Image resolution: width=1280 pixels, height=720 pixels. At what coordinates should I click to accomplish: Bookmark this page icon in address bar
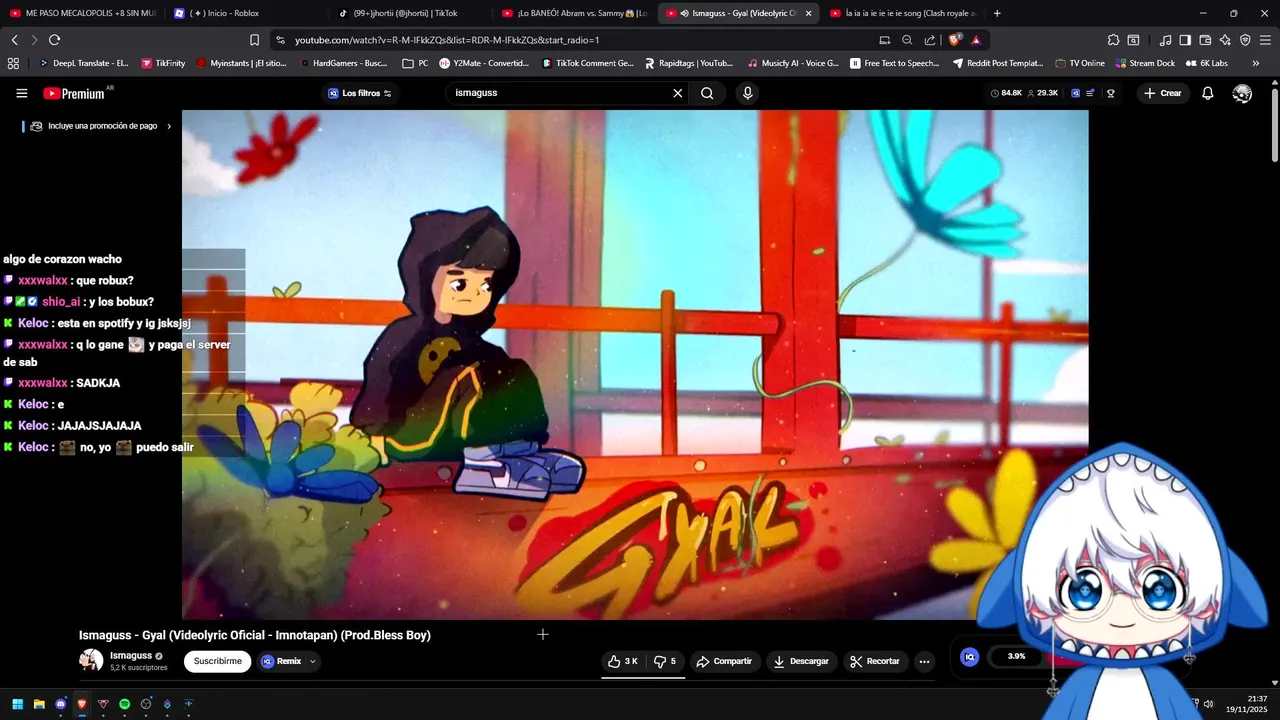[254, 40]
